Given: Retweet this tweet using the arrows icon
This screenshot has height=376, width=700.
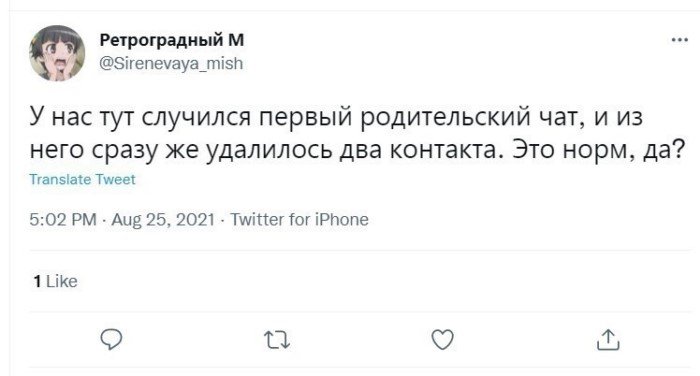Looking at the screenshot, I should click(277, 340).
